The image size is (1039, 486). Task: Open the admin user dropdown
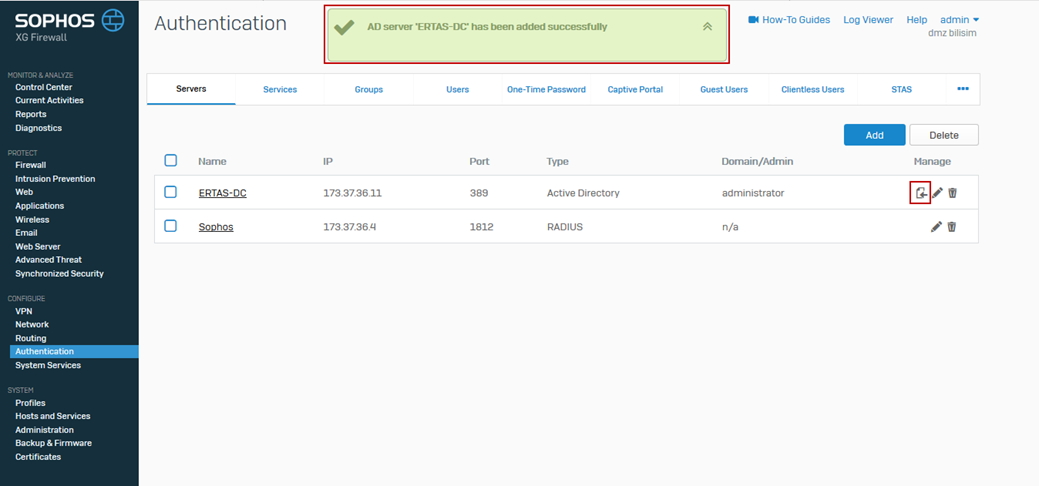[959, 20]
